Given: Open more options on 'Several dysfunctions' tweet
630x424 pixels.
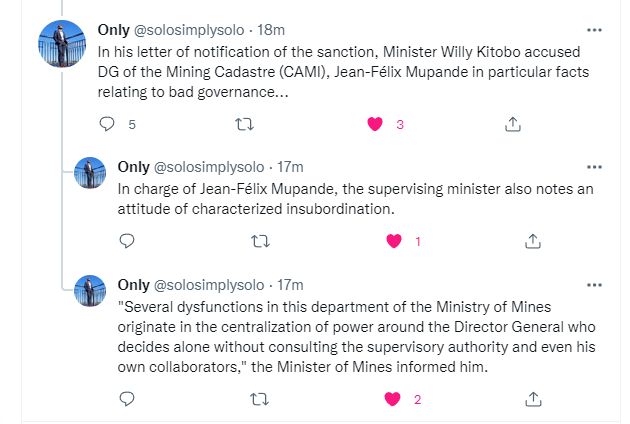Looking at the screenshot, I should click(594, 285).
